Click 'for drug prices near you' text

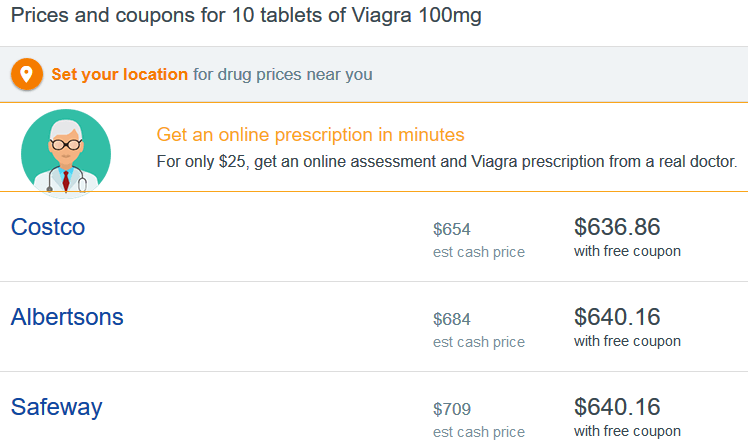(x=283, y=74)
